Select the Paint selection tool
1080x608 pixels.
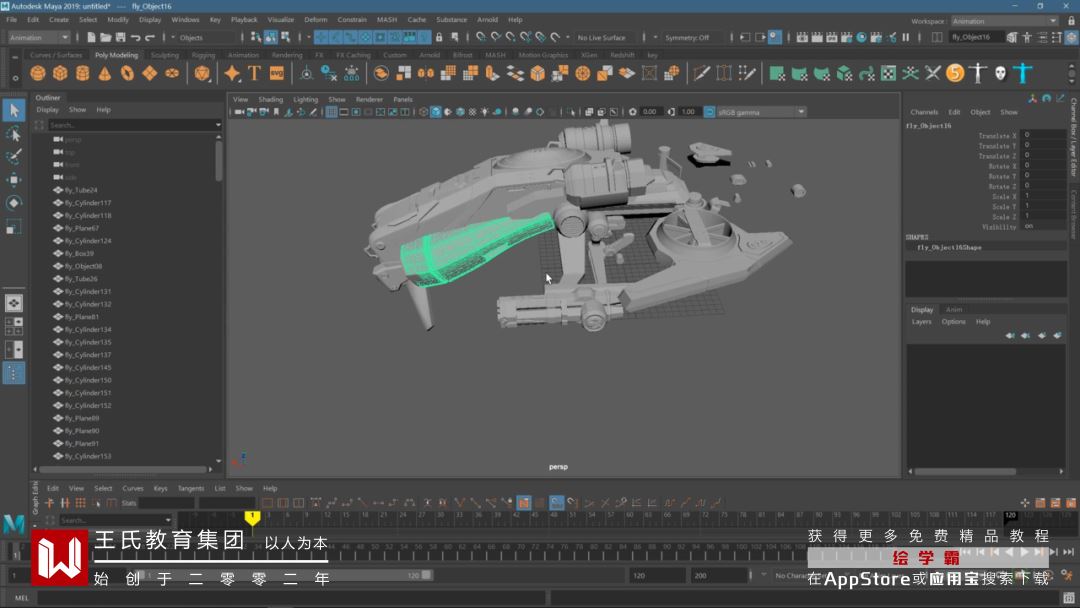pos(14,157)
